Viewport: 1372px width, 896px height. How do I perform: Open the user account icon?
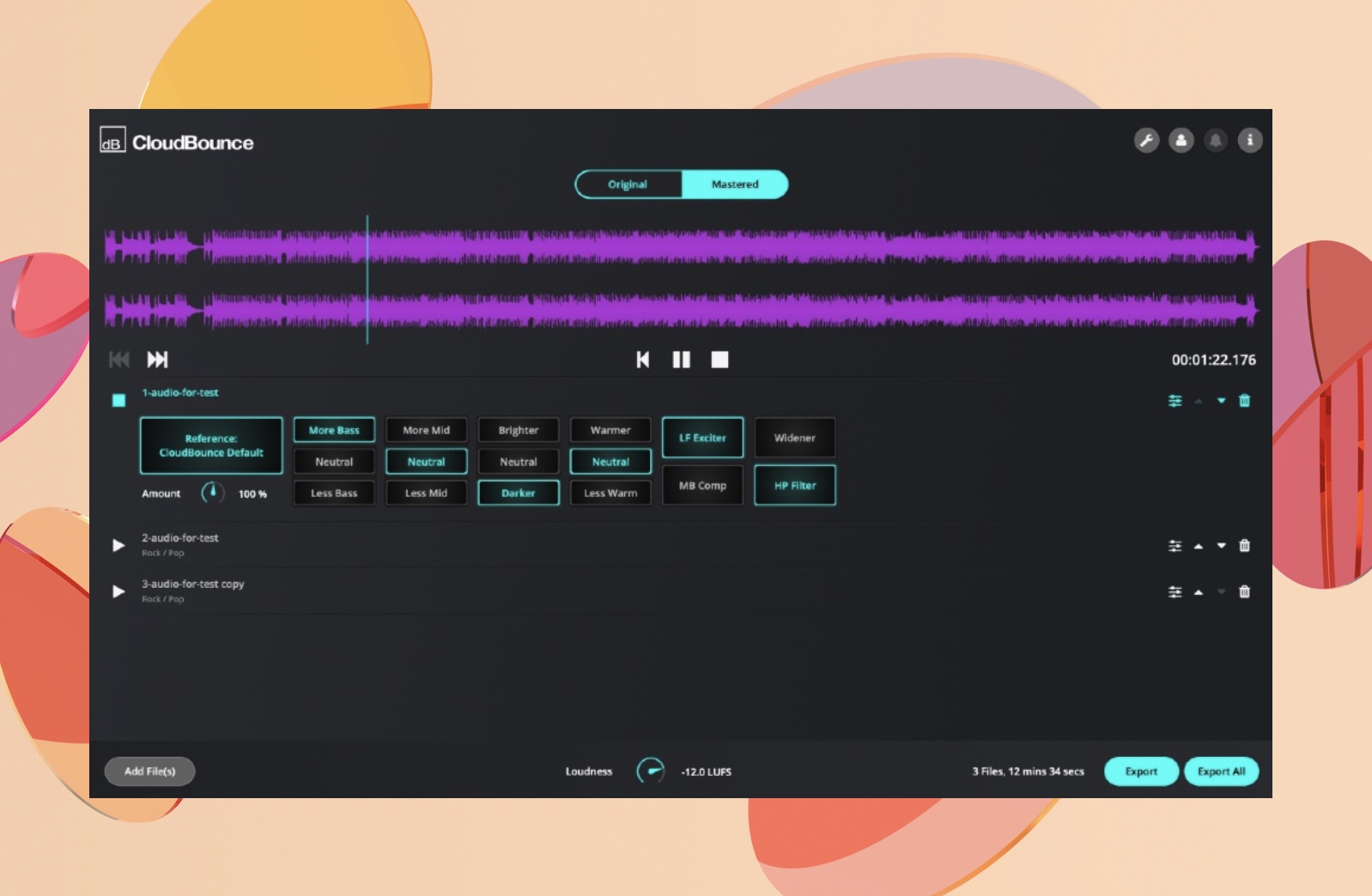[x=1181, y=140]
